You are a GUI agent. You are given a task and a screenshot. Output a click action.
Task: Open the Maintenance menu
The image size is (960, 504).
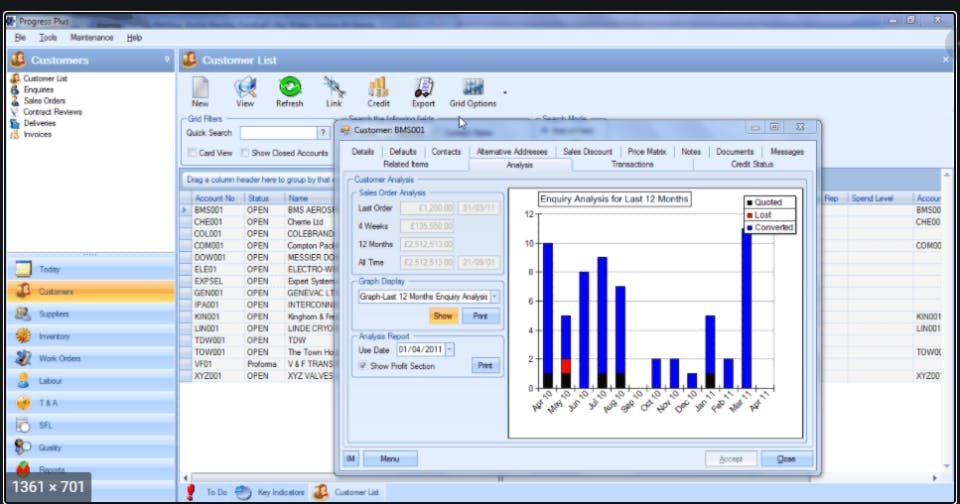pos(92,37)
